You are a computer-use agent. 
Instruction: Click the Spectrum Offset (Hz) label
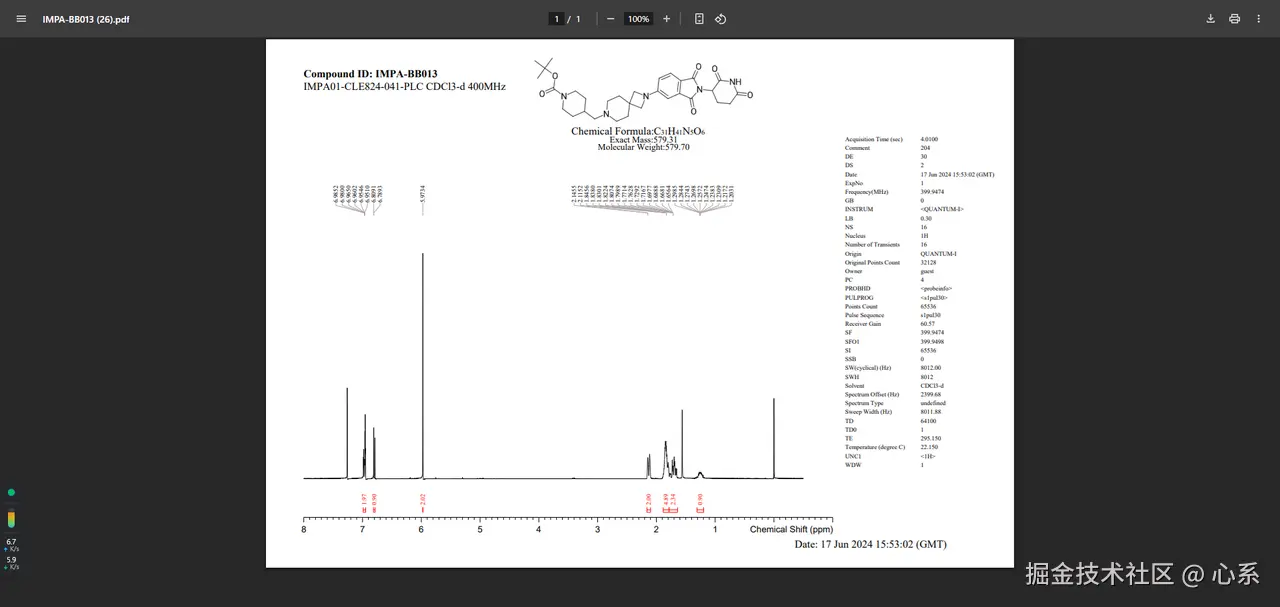[872, 395]
